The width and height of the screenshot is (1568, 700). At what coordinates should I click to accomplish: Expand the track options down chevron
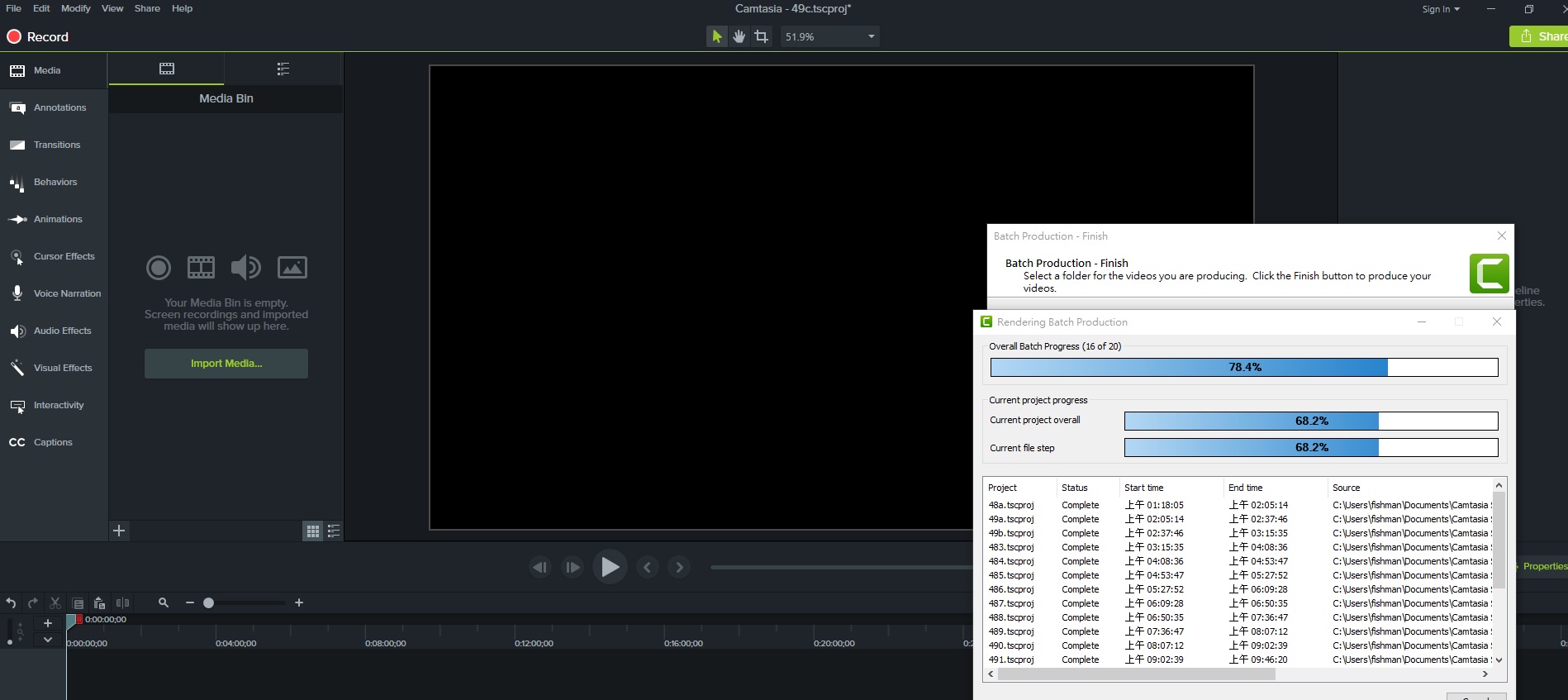coord(48,640)
